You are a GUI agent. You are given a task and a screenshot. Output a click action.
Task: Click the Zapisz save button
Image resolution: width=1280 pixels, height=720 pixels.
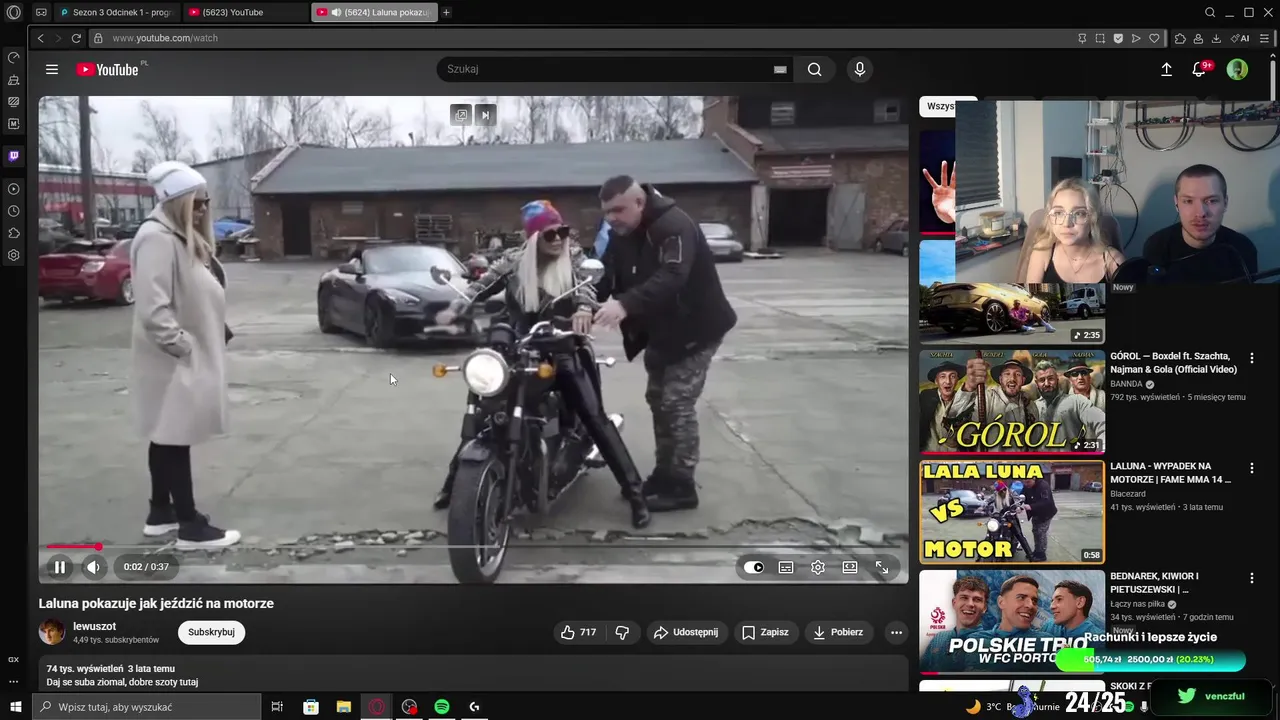tap(765, 632)
